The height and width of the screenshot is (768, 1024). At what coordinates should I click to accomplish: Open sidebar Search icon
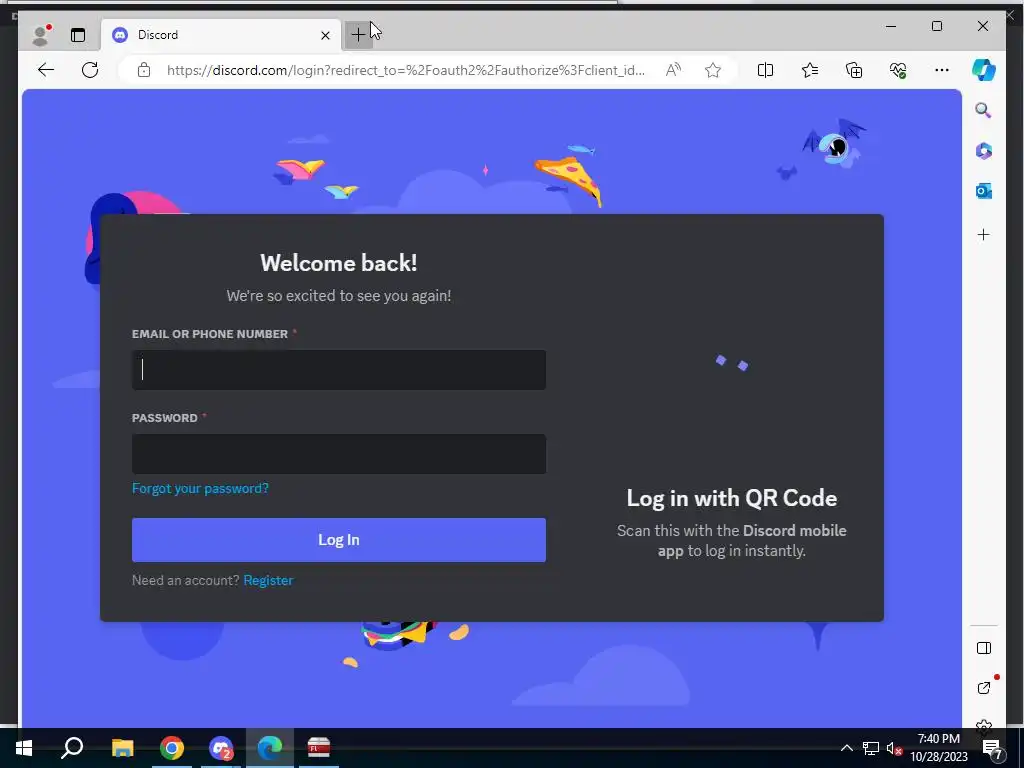(x=983, y=110)
